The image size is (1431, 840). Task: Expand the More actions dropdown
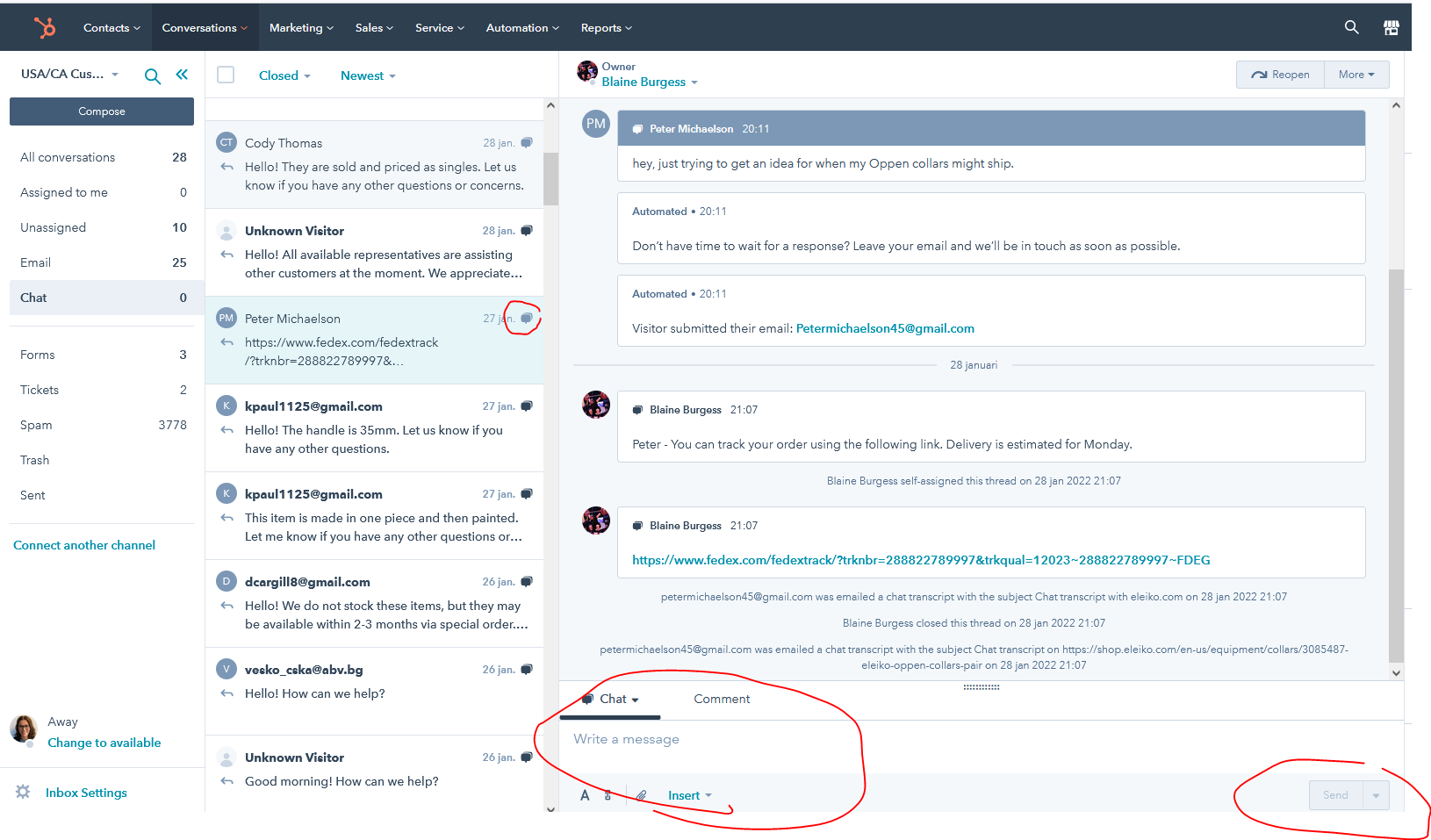tap(1356, 75)
